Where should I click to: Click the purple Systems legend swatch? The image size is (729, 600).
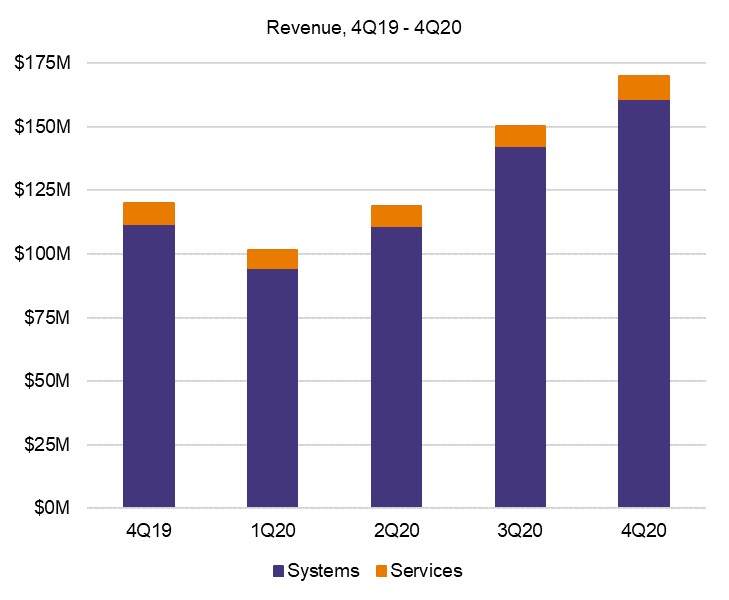point(278,571)
